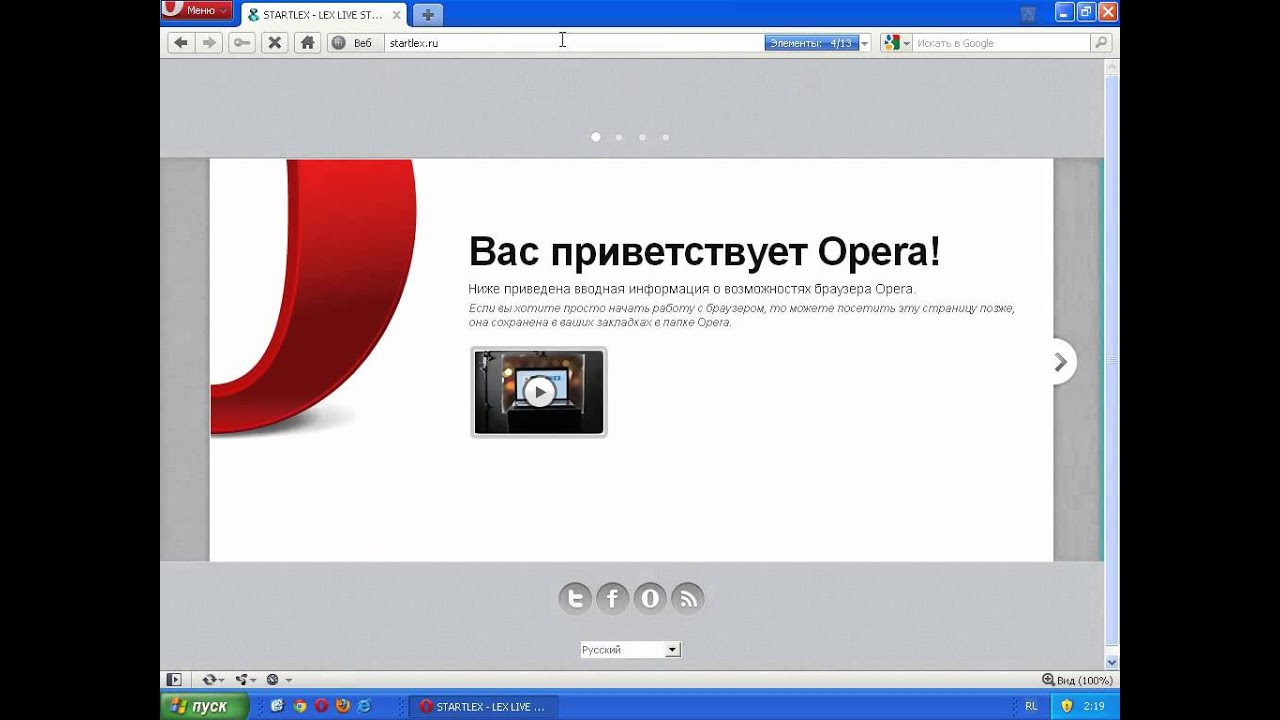Open the Opera Link sync menu
The image size is (1280, 720).
pos(213,680)
